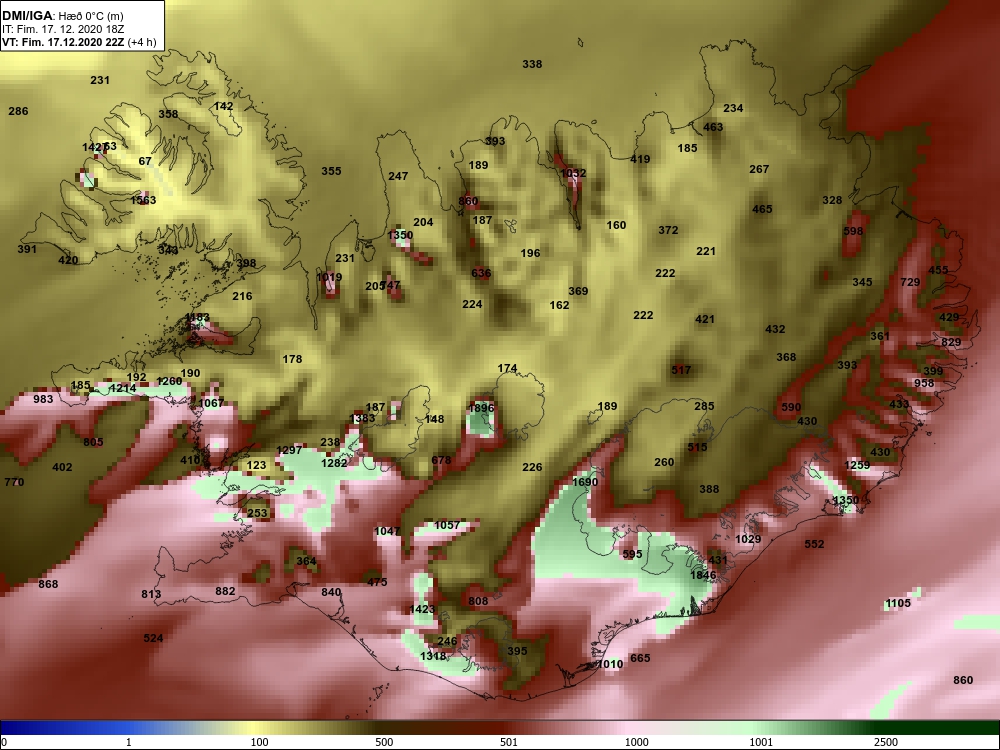Screen dimensions: 1000x750
Task: Click the value 729 on the map
Action: (x=910, y=282)
